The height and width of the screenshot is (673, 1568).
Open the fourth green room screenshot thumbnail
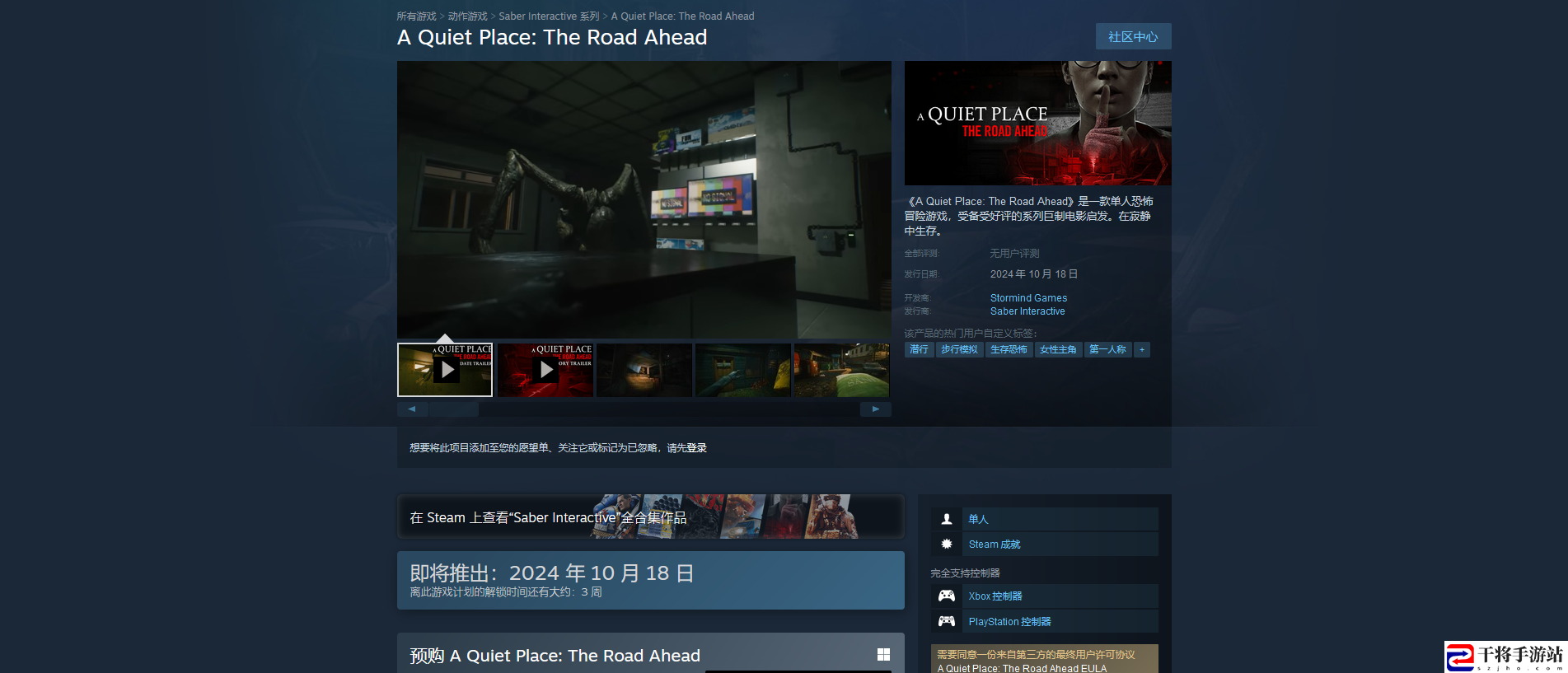743,370
